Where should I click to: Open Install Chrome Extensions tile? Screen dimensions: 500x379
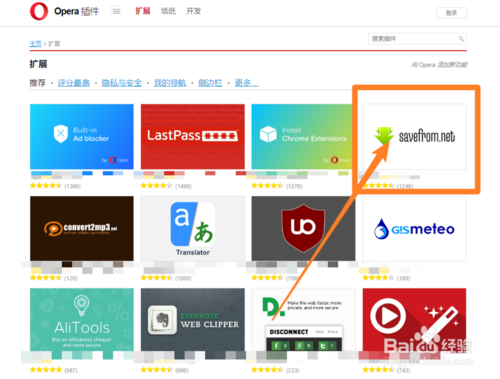[x=302, y=137]
